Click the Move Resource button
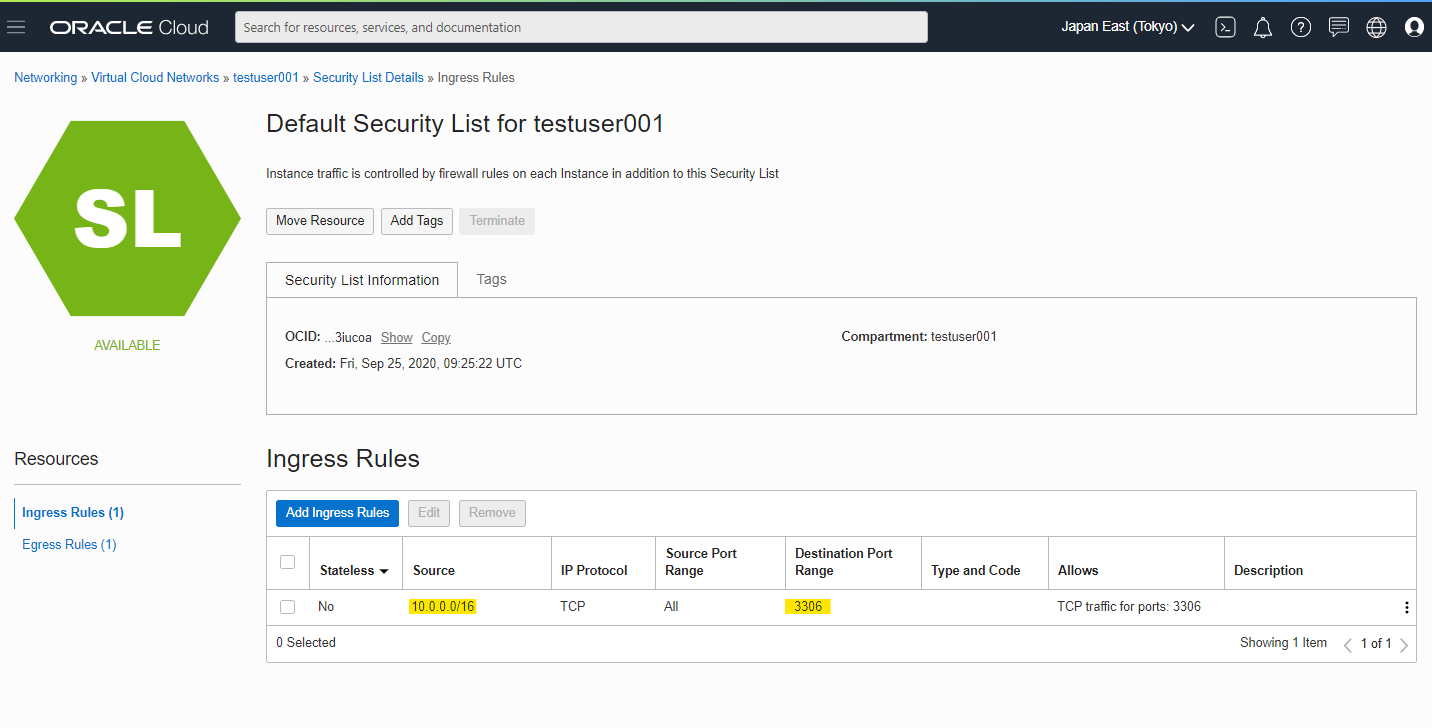Screen dimensions: 1432x728 [320, 221]
